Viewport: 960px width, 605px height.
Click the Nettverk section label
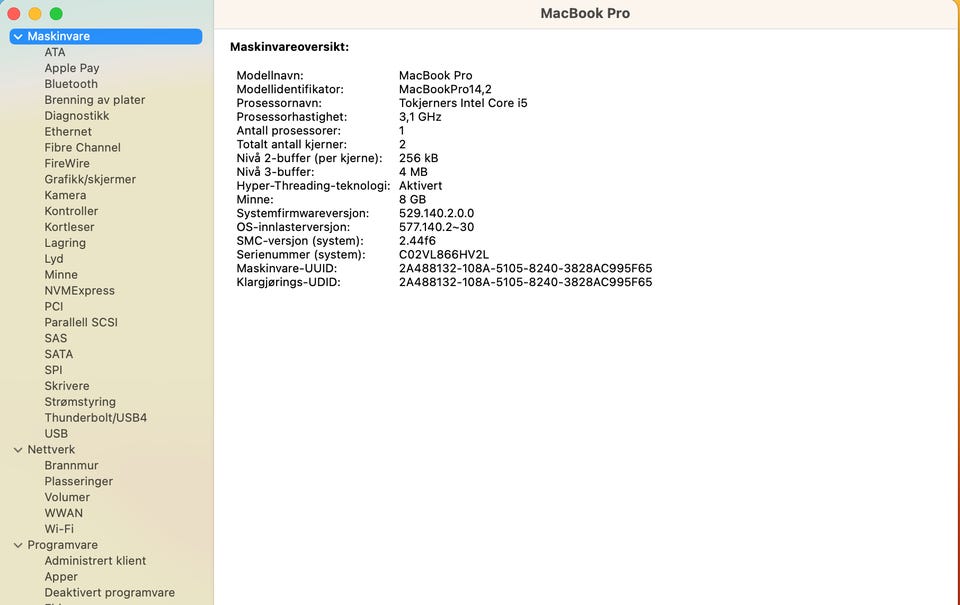(x=51, y=450)
